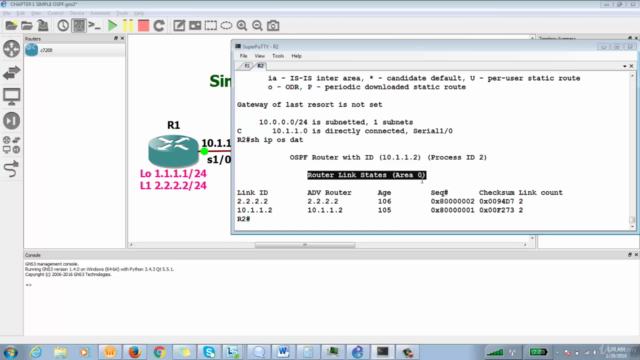The width and height of the screenshot is (640, 360).
Task: Toggle the Browse end devices monitor icon
Action: coord(11,97)
